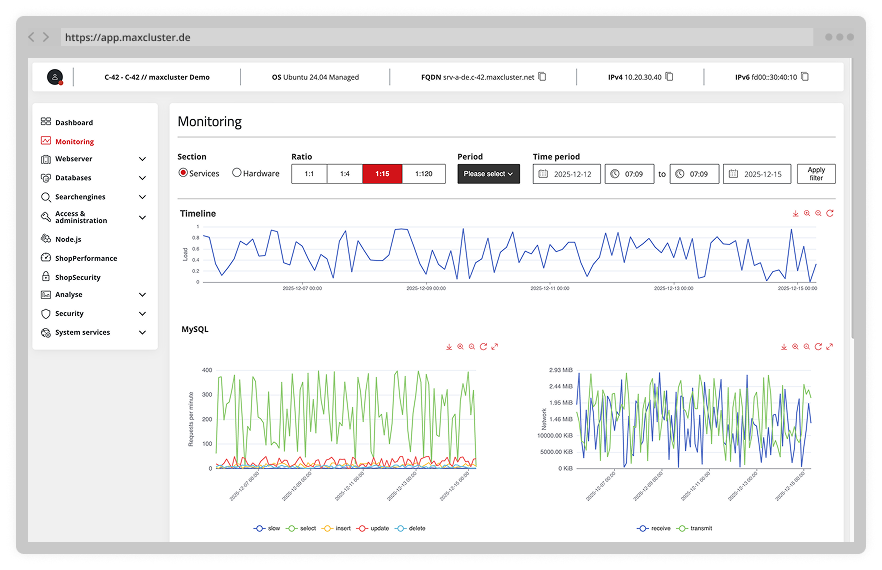Zoom in on the Network chart
The height and width of the screenshot is (570, 882).
(795, 347)
